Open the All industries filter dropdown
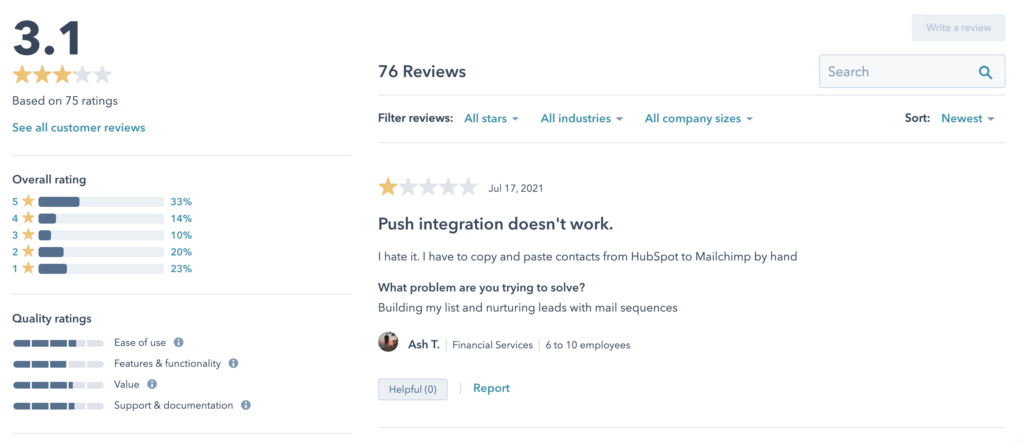The image size is (1024, 443). (581, 119)
